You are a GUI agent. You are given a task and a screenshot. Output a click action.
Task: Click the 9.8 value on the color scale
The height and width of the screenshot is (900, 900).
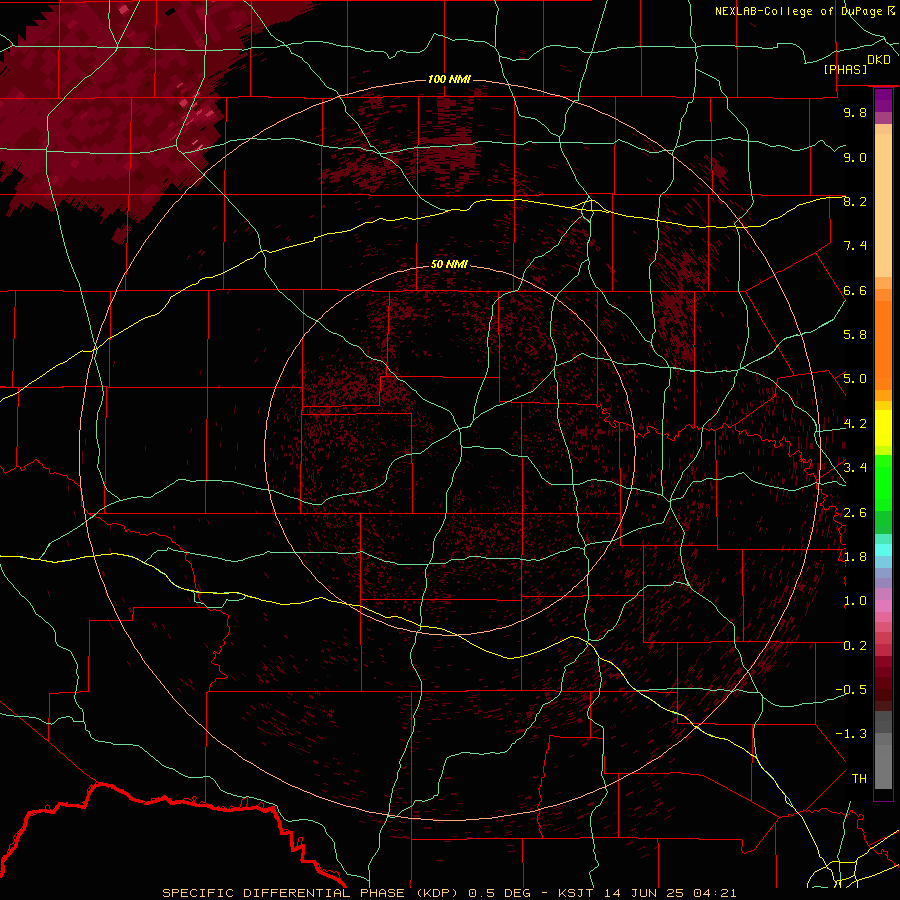[855, 112]
